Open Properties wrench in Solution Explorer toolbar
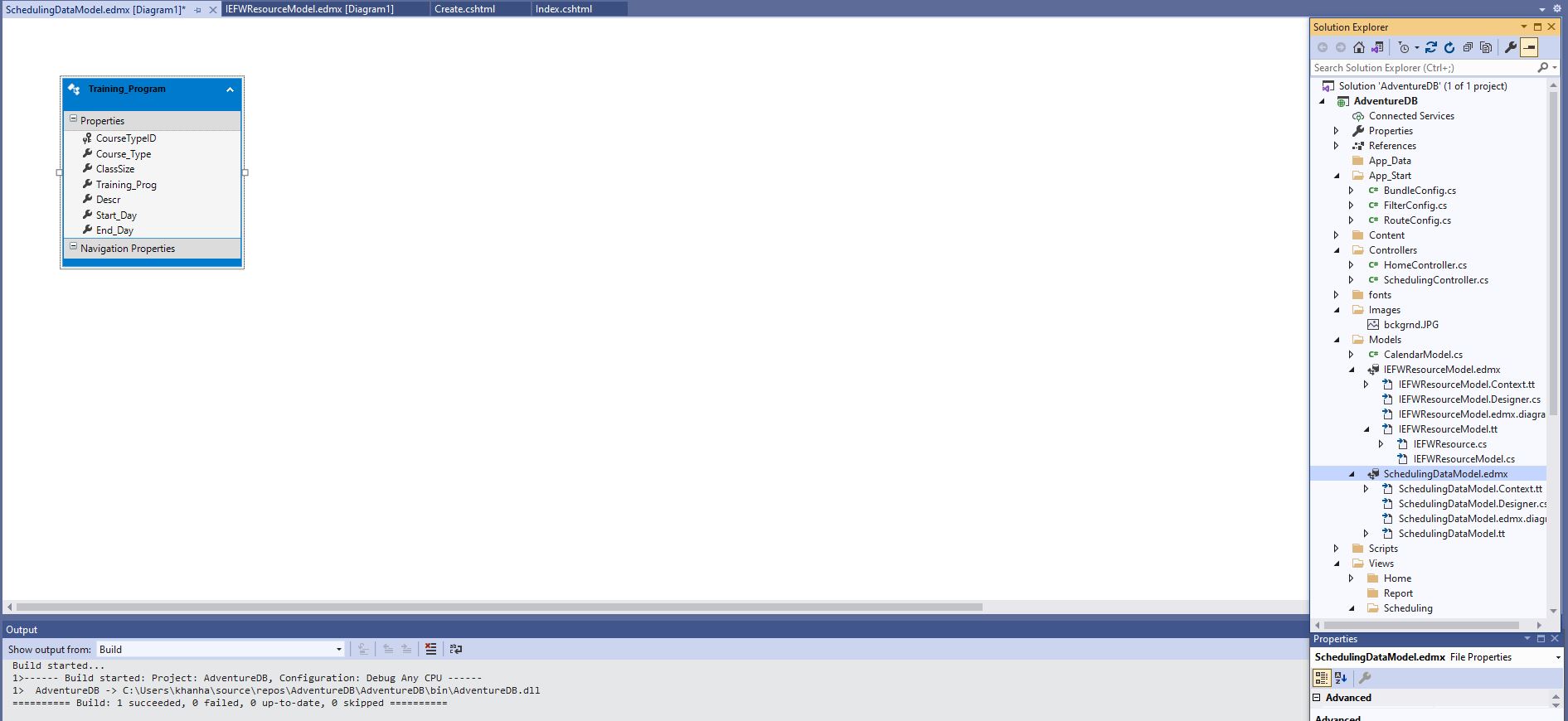 pyautogui.click(x=1511, y=47)
